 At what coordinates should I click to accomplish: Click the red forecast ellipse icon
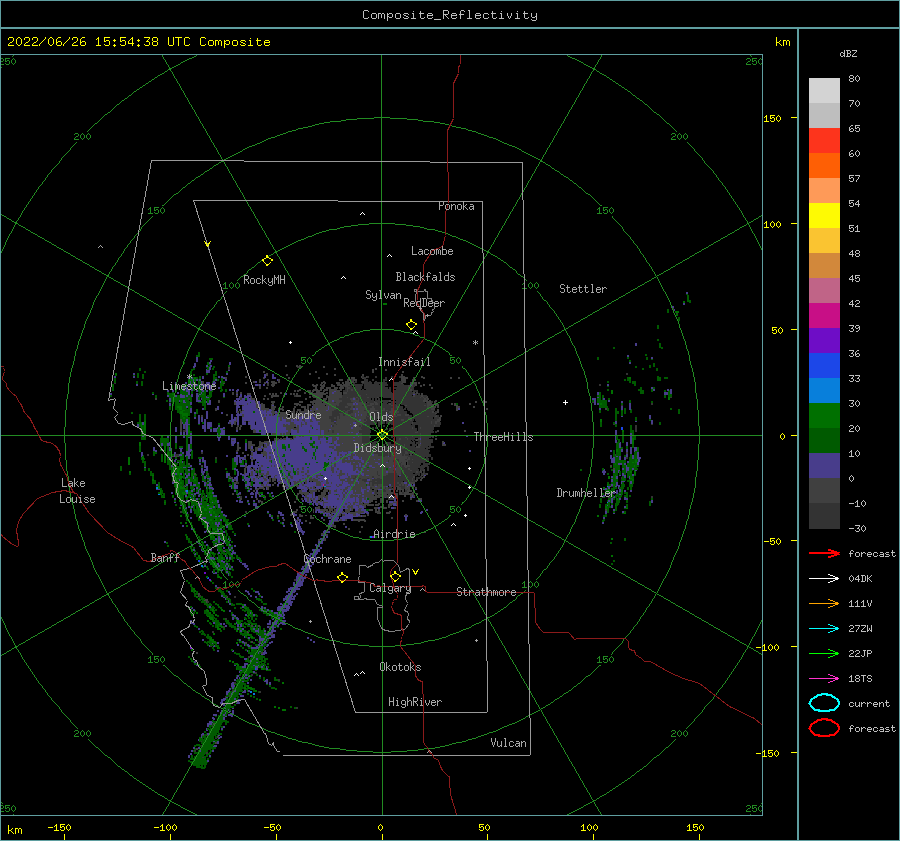click(824, 728)
